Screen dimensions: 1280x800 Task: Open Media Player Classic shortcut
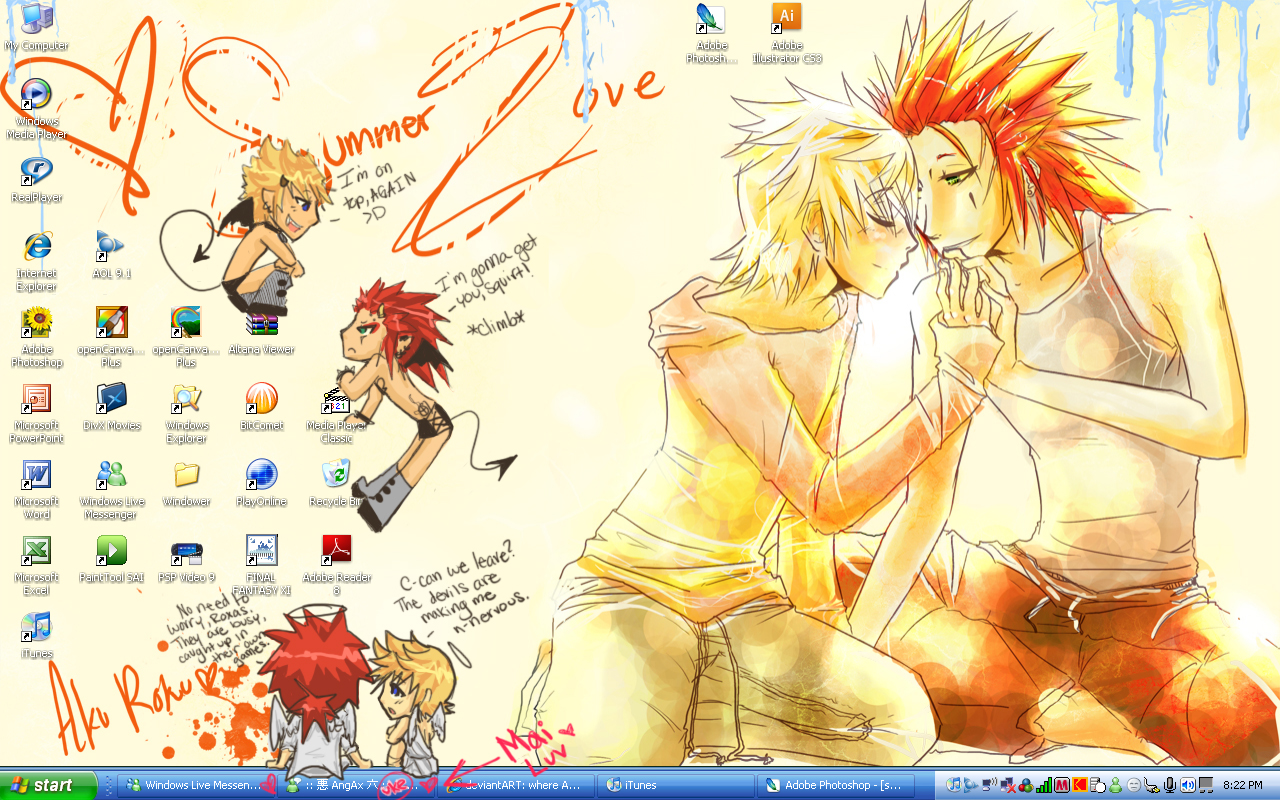(336, 413)
